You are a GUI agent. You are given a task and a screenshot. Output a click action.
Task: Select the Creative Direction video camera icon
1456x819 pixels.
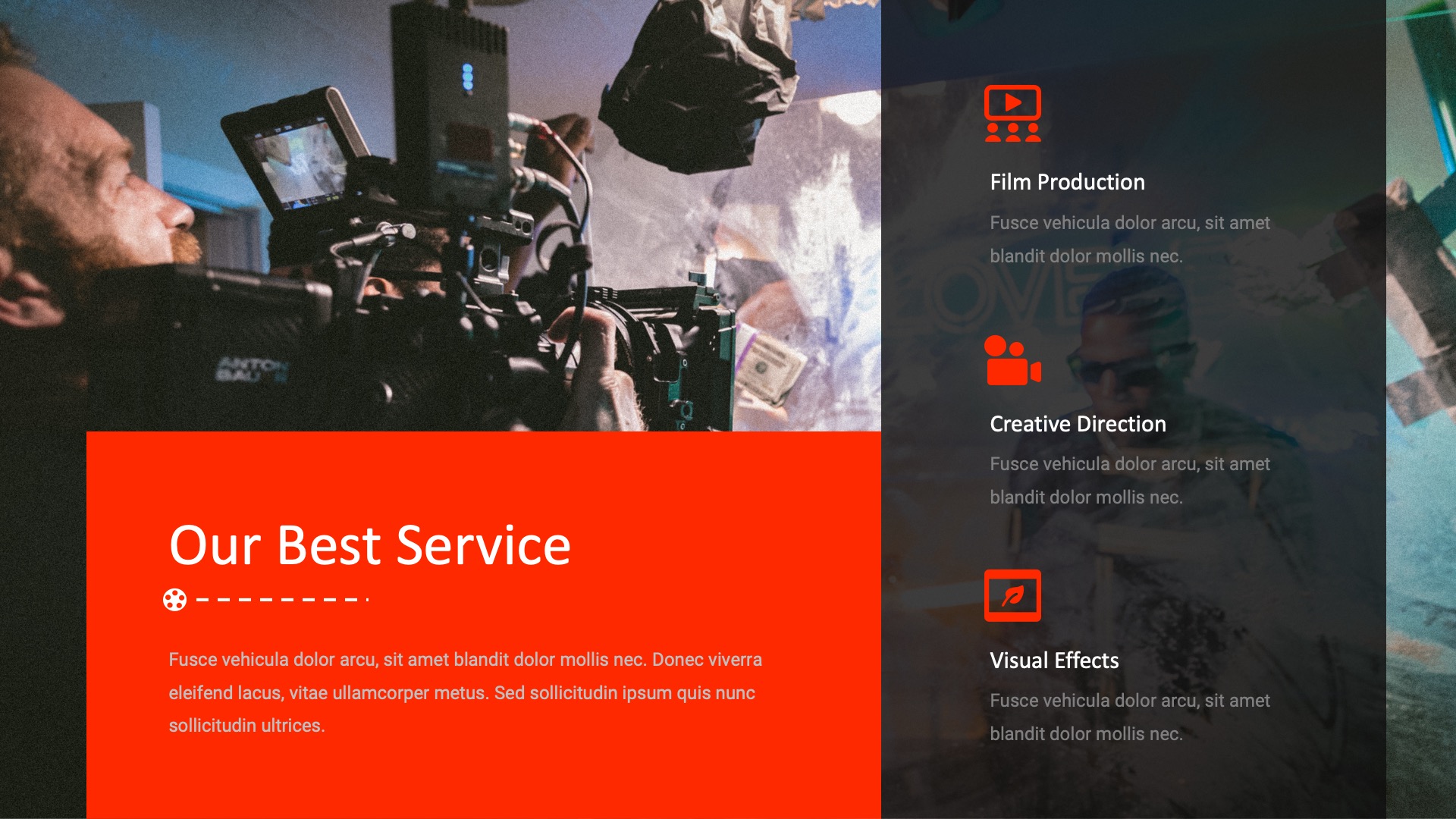[x=1012, y=362]
